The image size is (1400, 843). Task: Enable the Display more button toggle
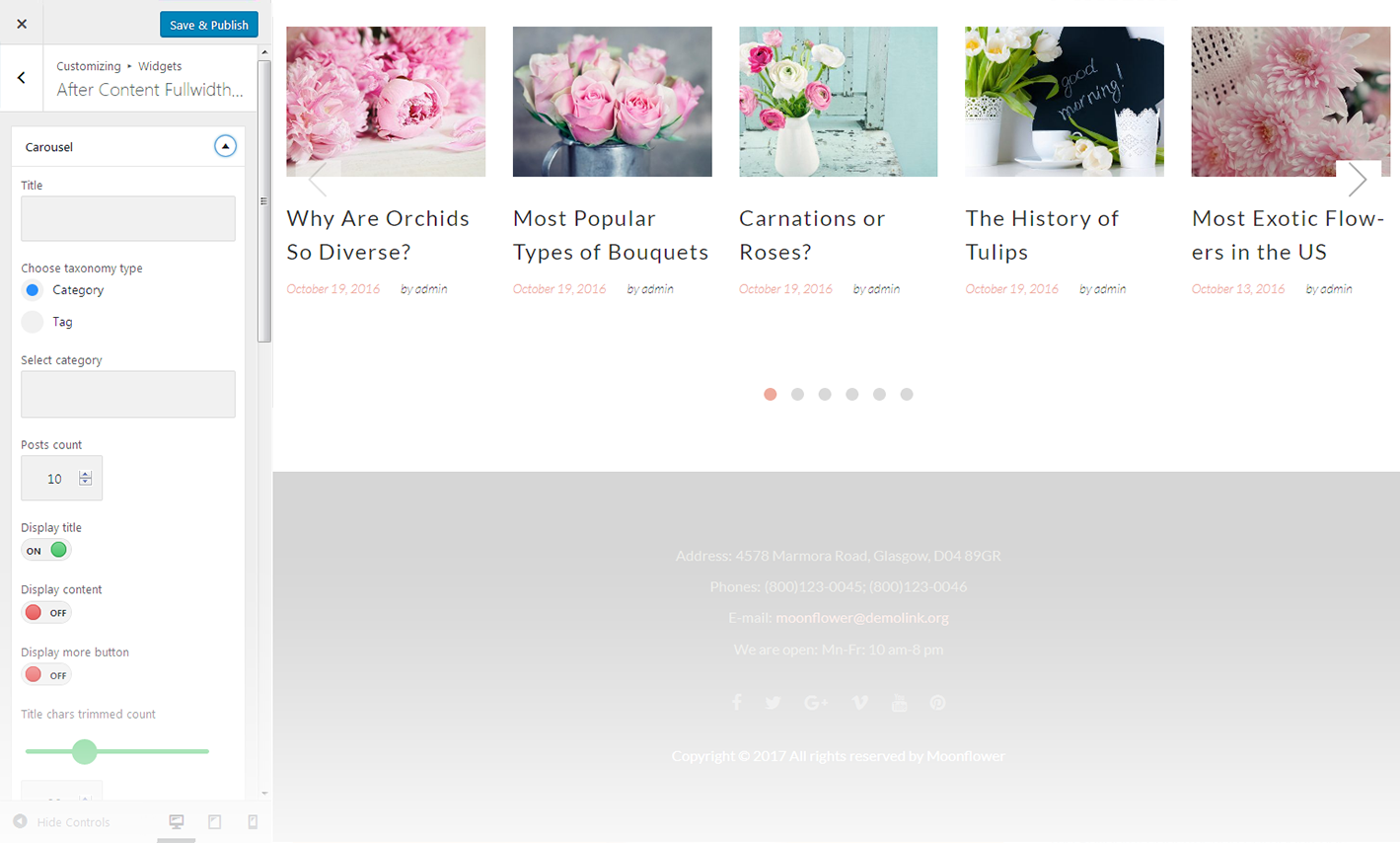46,675
